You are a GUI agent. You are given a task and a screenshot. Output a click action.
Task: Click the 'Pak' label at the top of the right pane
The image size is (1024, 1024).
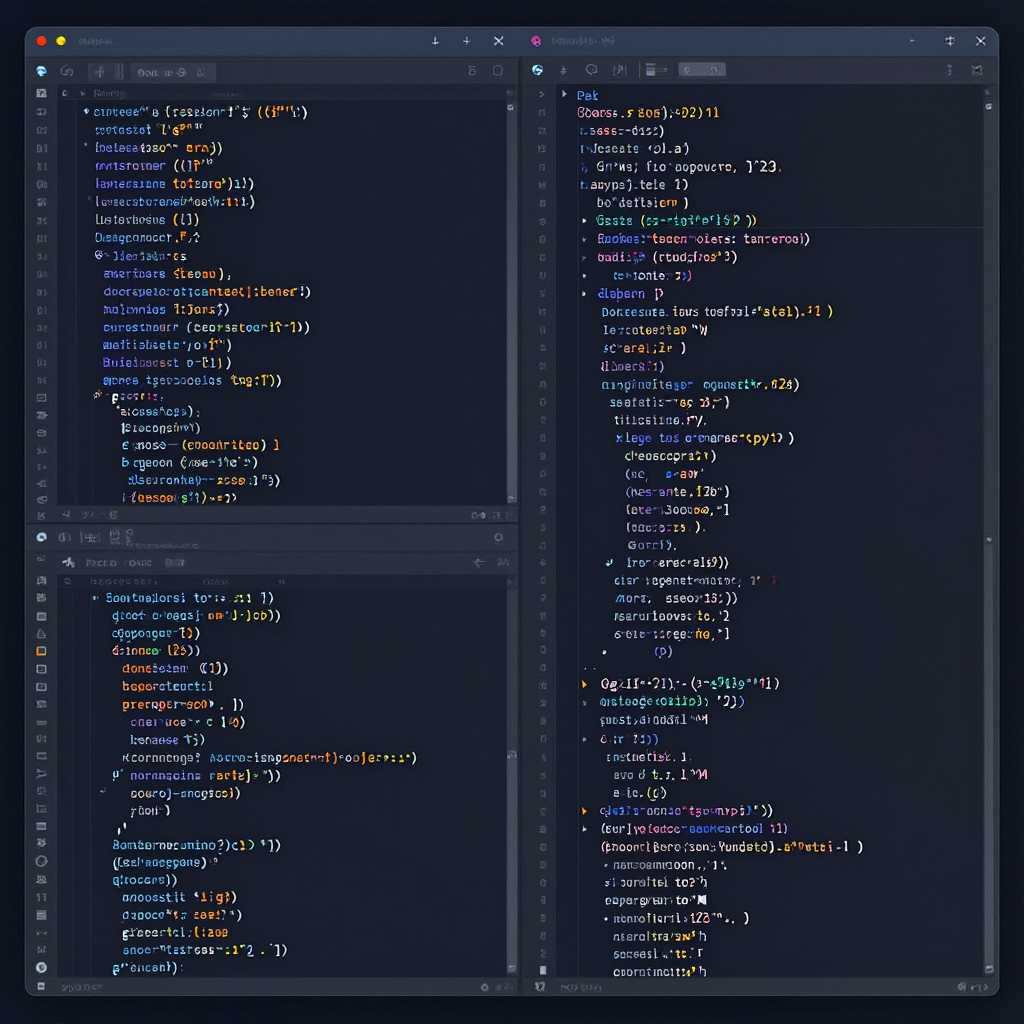(587, 95)
